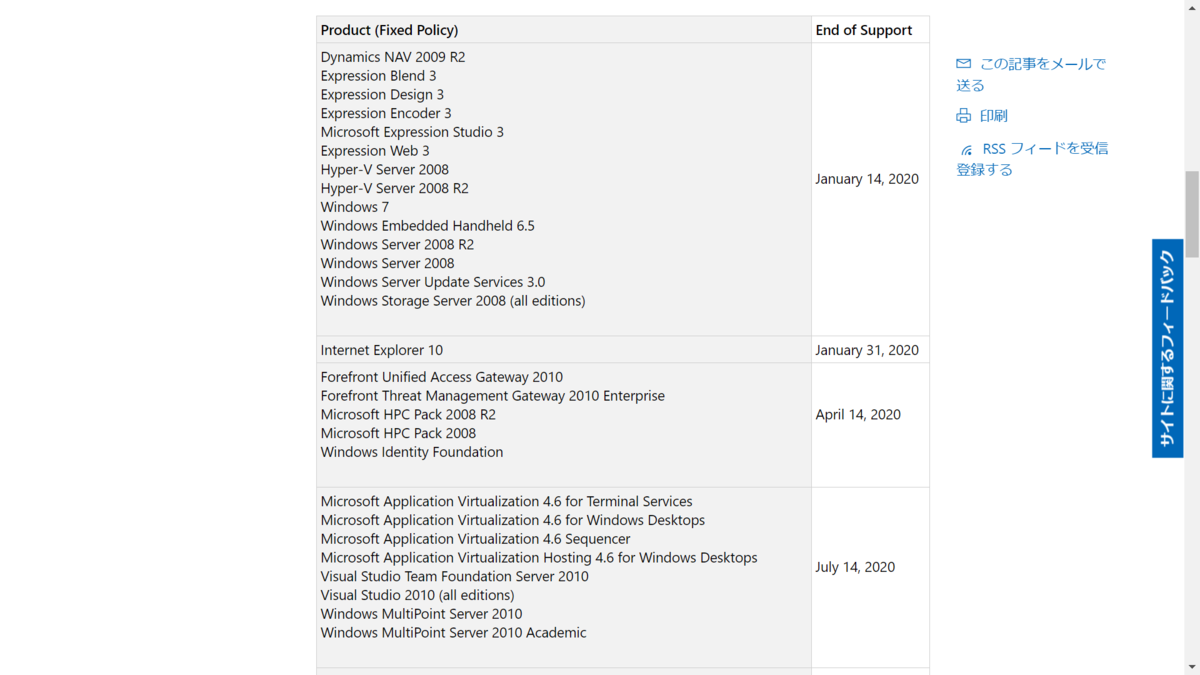Click Forefront Unified Access Gateway 2010 entry
1200x675 pixels.
[x=441, y=377]
